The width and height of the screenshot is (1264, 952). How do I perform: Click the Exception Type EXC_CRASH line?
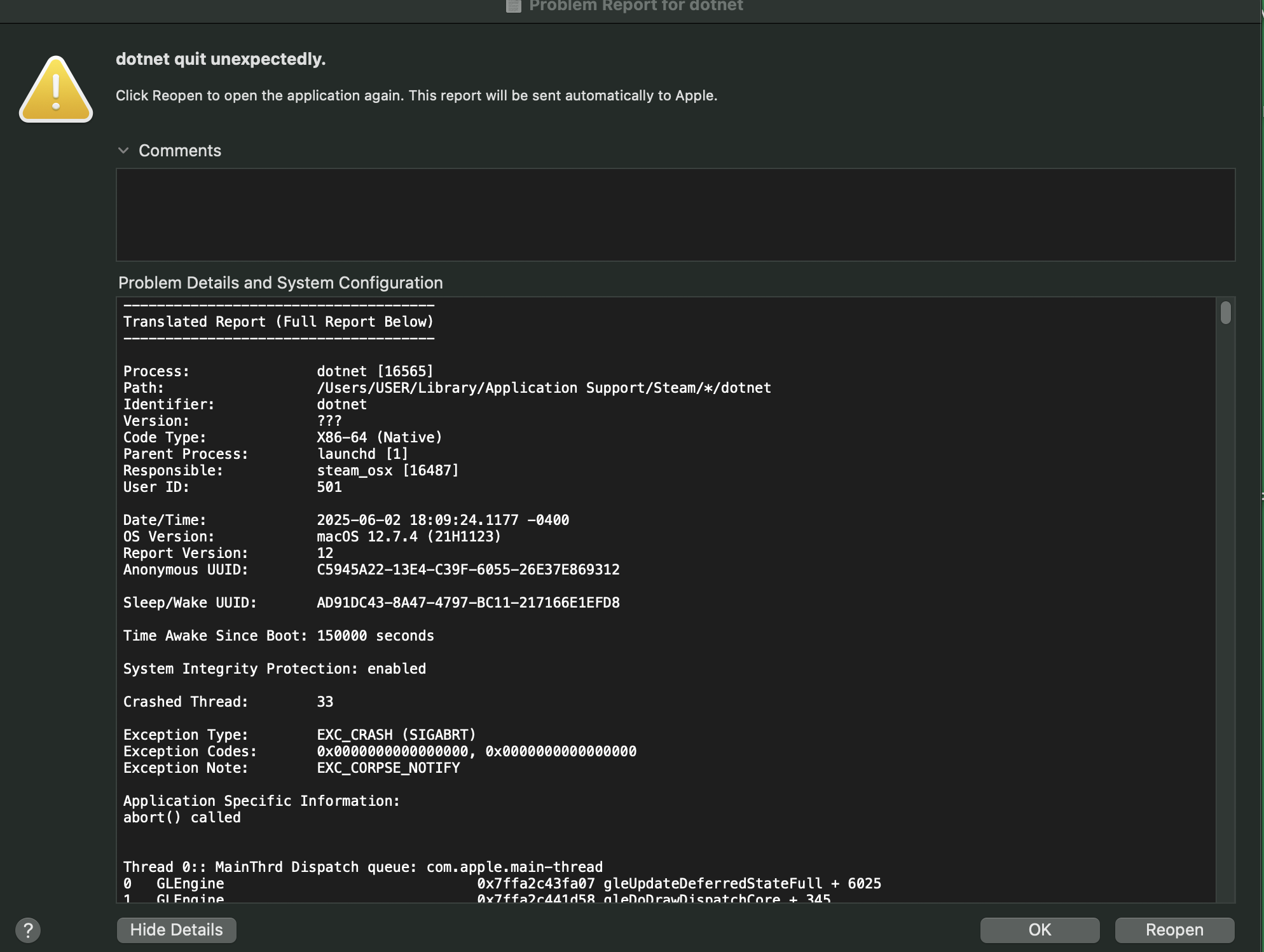coord(396,735)
